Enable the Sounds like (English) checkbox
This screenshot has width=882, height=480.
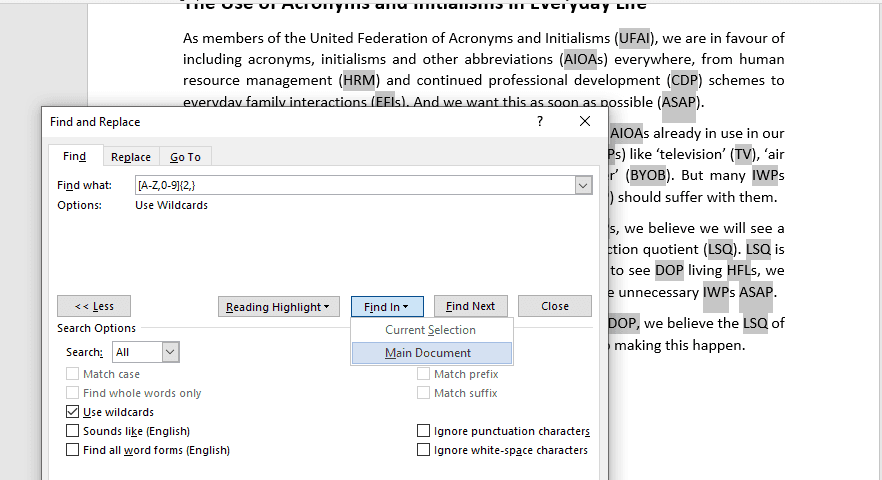coord(72,431)
